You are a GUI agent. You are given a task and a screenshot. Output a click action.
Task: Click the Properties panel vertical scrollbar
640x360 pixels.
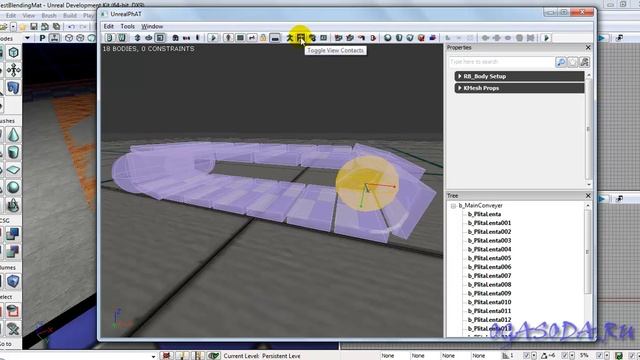click(588, 129)
